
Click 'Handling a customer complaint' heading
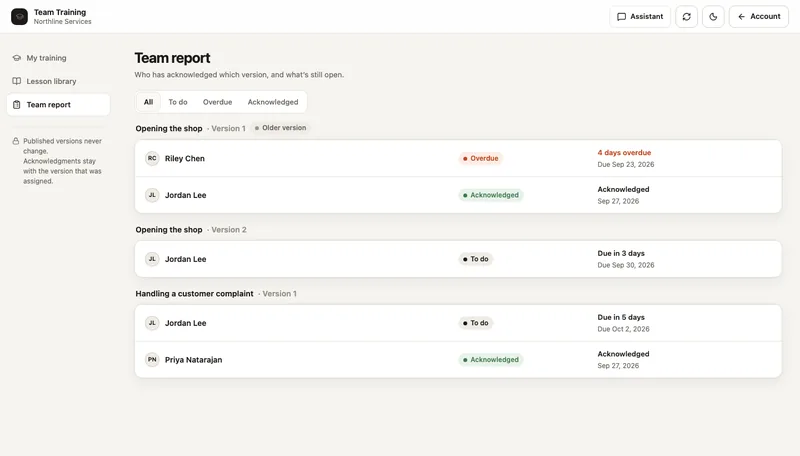(x=194, y=293)
